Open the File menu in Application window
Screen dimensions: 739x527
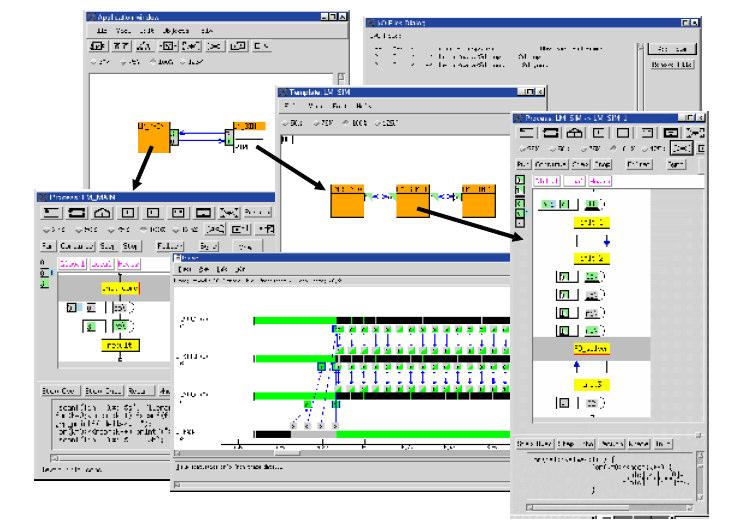click(102, 31)
